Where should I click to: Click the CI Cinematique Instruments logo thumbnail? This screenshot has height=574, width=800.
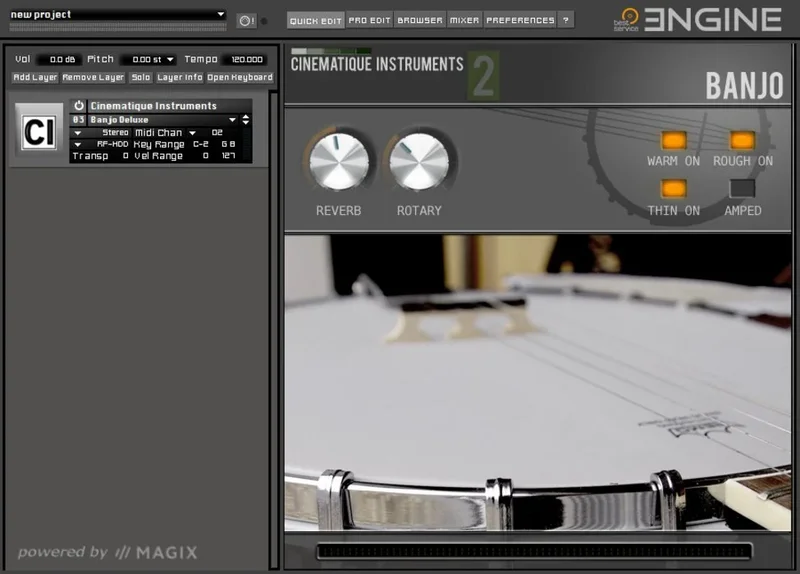coord(39,131)
